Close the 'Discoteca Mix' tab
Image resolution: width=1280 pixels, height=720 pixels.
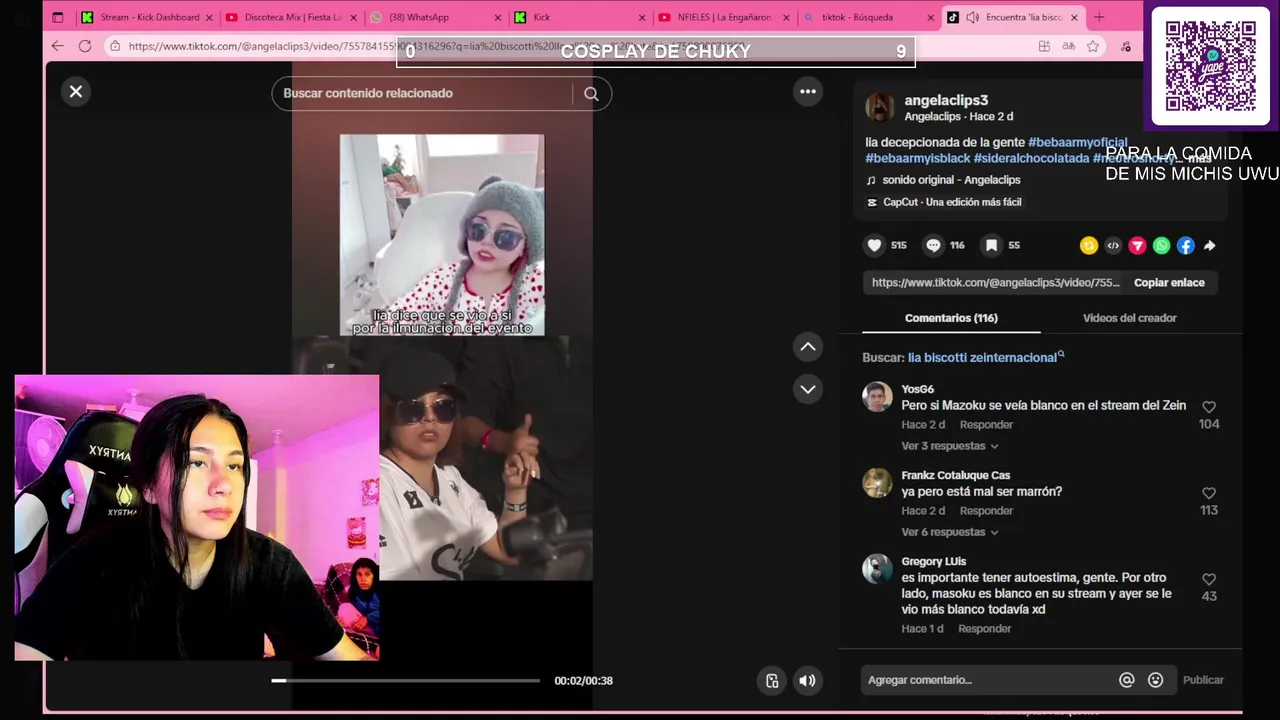tap(353, 17)
